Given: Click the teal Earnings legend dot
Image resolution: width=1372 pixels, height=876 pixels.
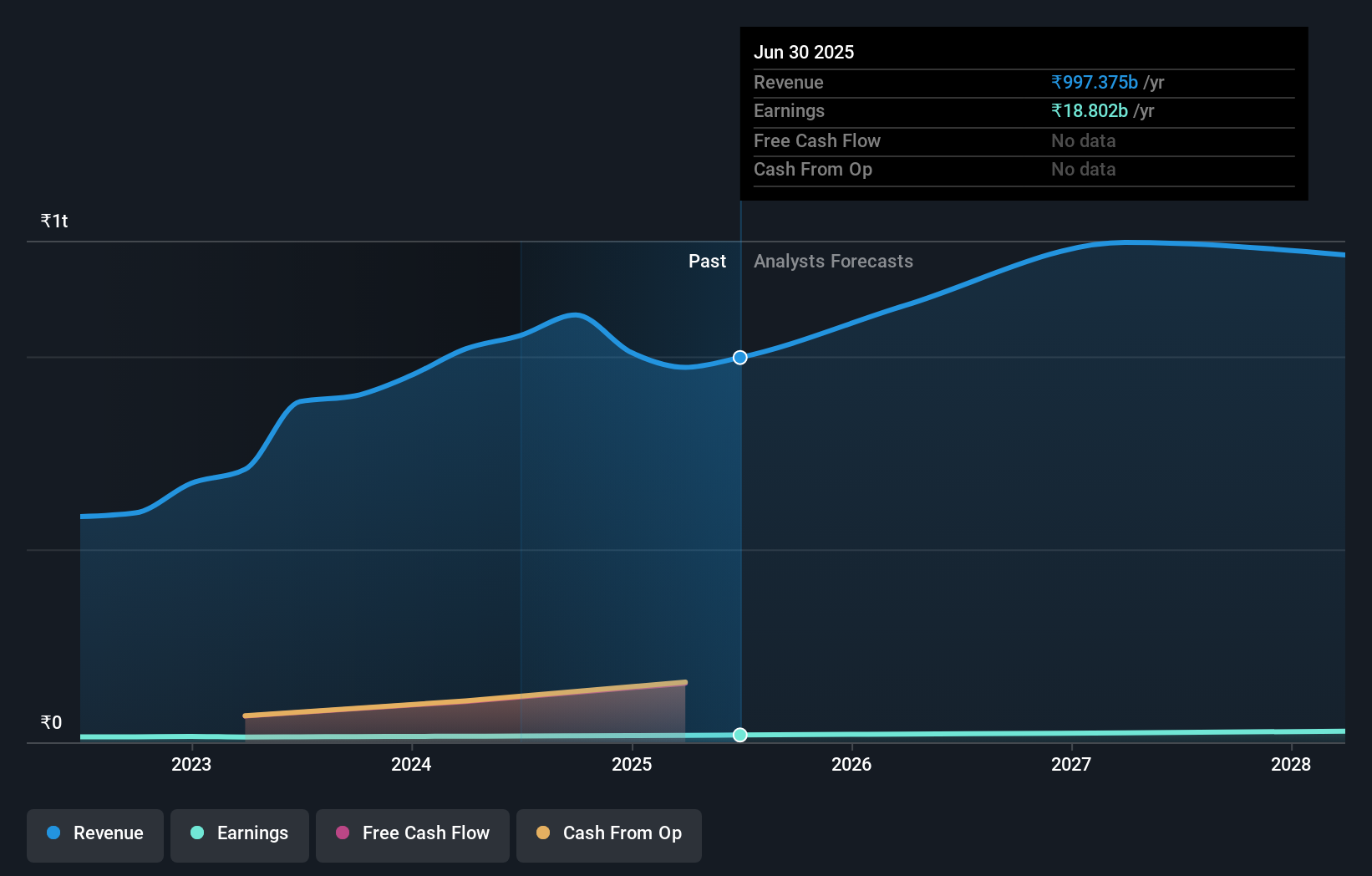Looking at the screenshot, I should [197, 833].
